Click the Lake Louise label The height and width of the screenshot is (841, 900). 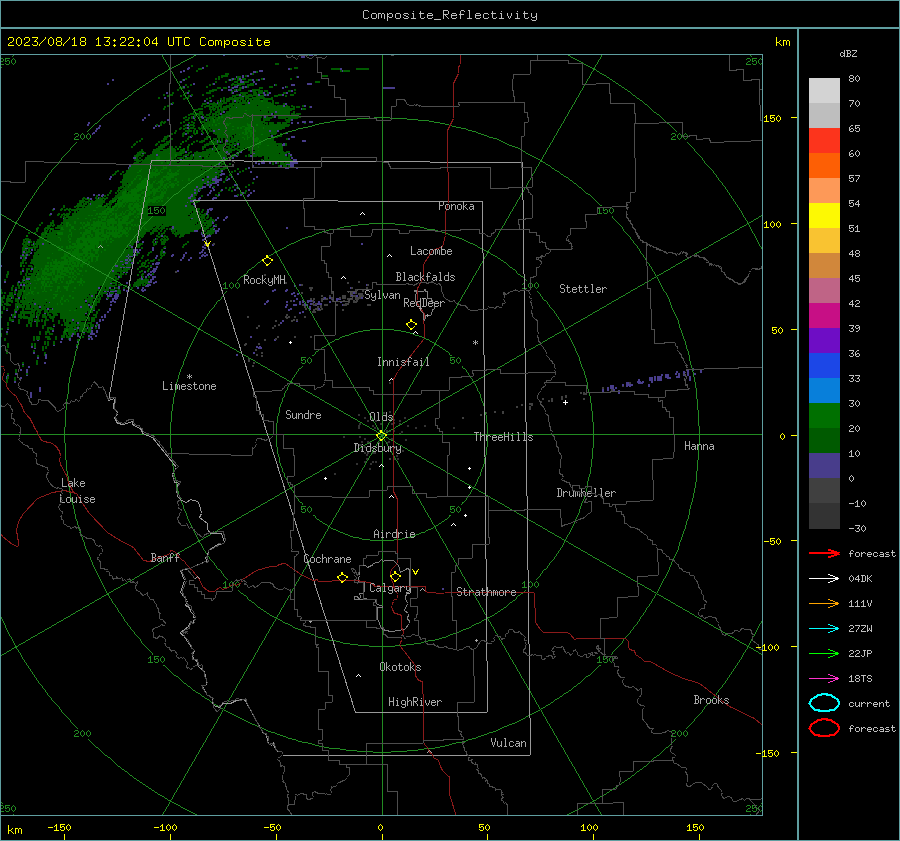[x=77, y=491]
